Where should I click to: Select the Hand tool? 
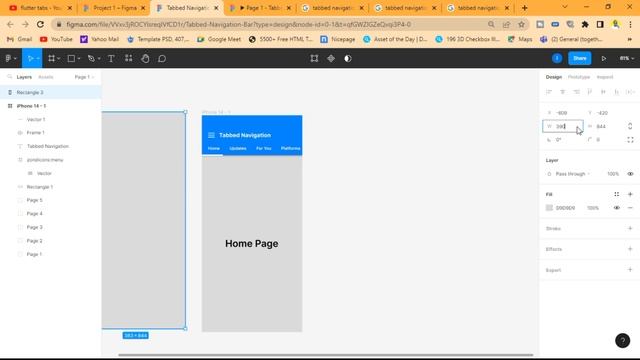pos(145,58)
